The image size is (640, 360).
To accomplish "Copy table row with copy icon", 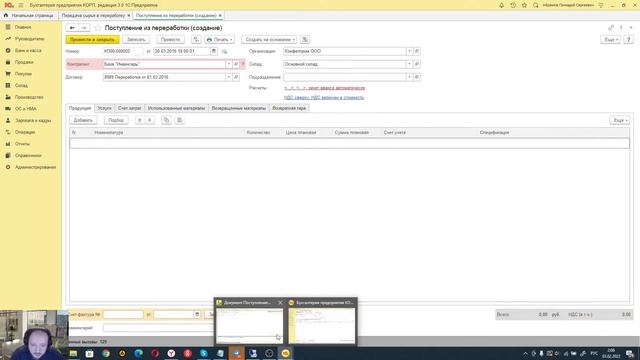I will (166, 120).
